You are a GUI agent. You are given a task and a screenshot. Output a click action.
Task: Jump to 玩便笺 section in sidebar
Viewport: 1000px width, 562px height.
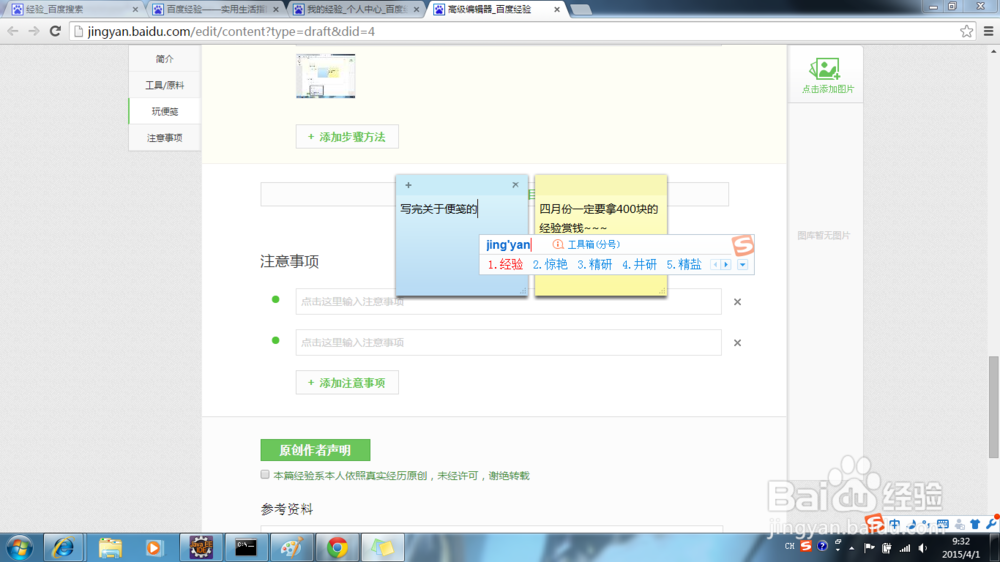point(165,111)
